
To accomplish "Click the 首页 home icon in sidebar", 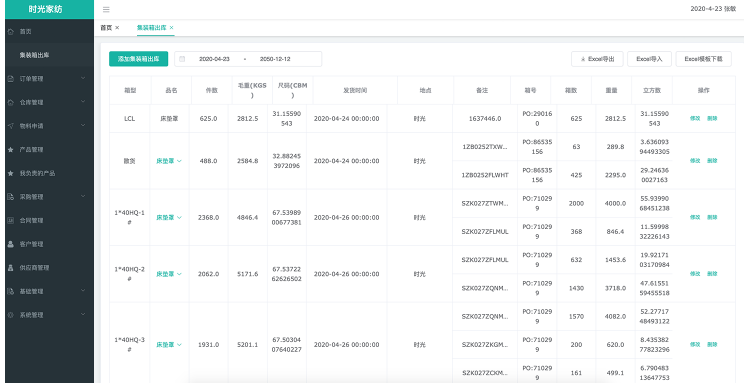I will 10,31.
